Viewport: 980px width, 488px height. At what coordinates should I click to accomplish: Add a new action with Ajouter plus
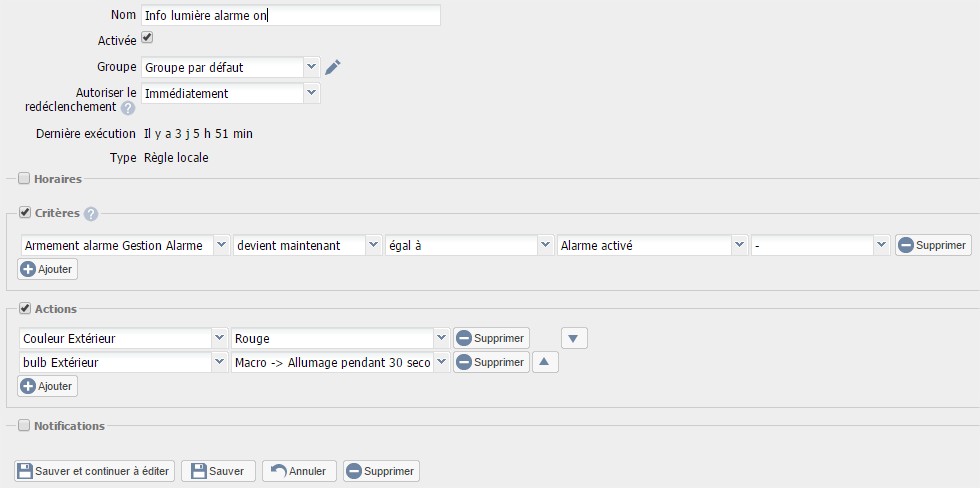pos(48,386)
